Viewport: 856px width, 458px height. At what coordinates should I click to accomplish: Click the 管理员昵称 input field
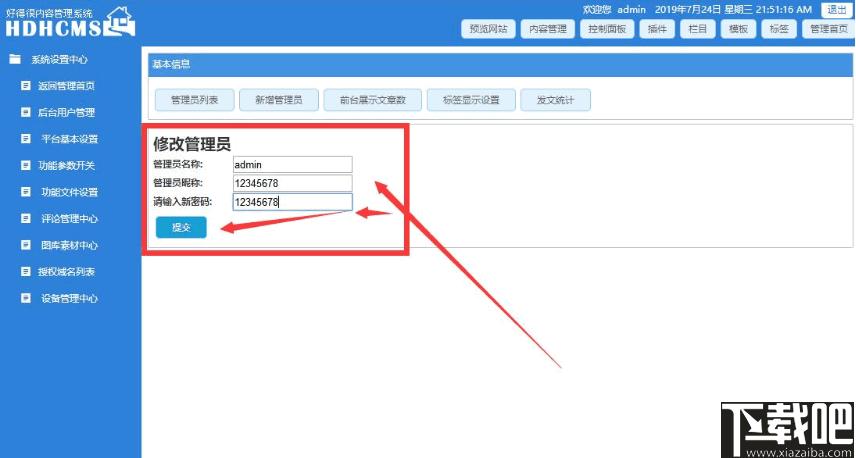click(x=292, y=183)
